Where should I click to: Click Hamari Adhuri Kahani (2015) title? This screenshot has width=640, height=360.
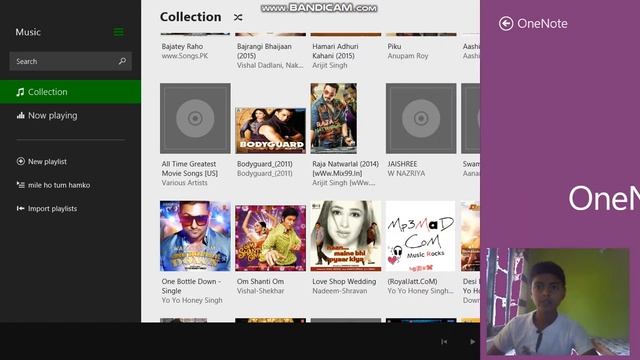(335, 51)
